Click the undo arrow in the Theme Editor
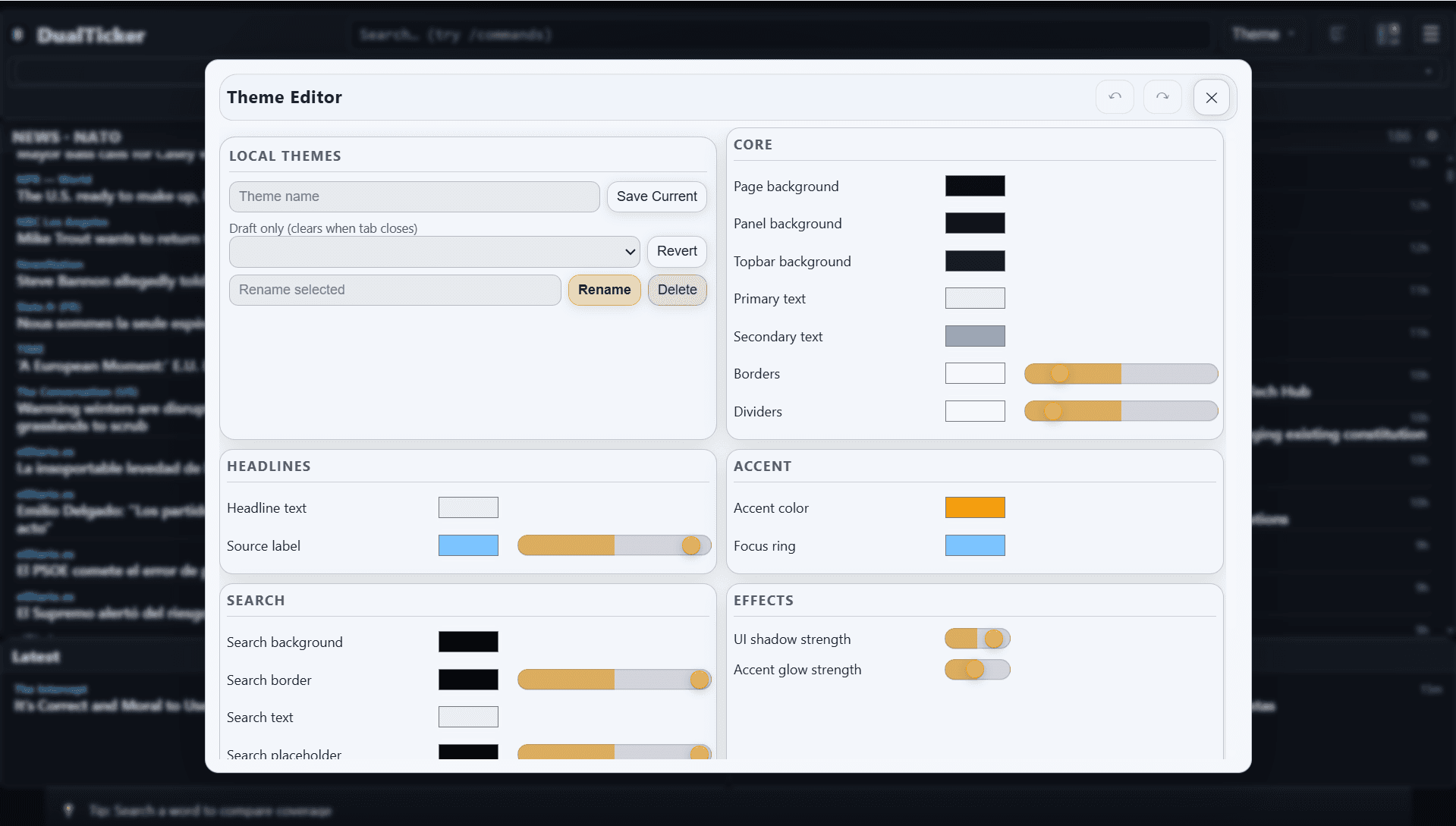 [1114, 97]
